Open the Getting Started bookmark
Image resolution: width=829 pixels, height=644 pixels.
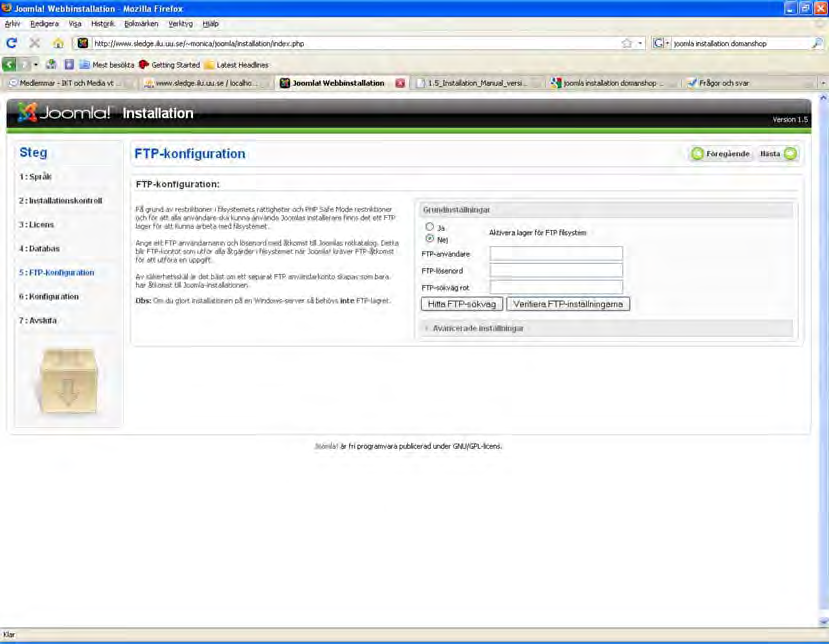[x=176, y=65]
